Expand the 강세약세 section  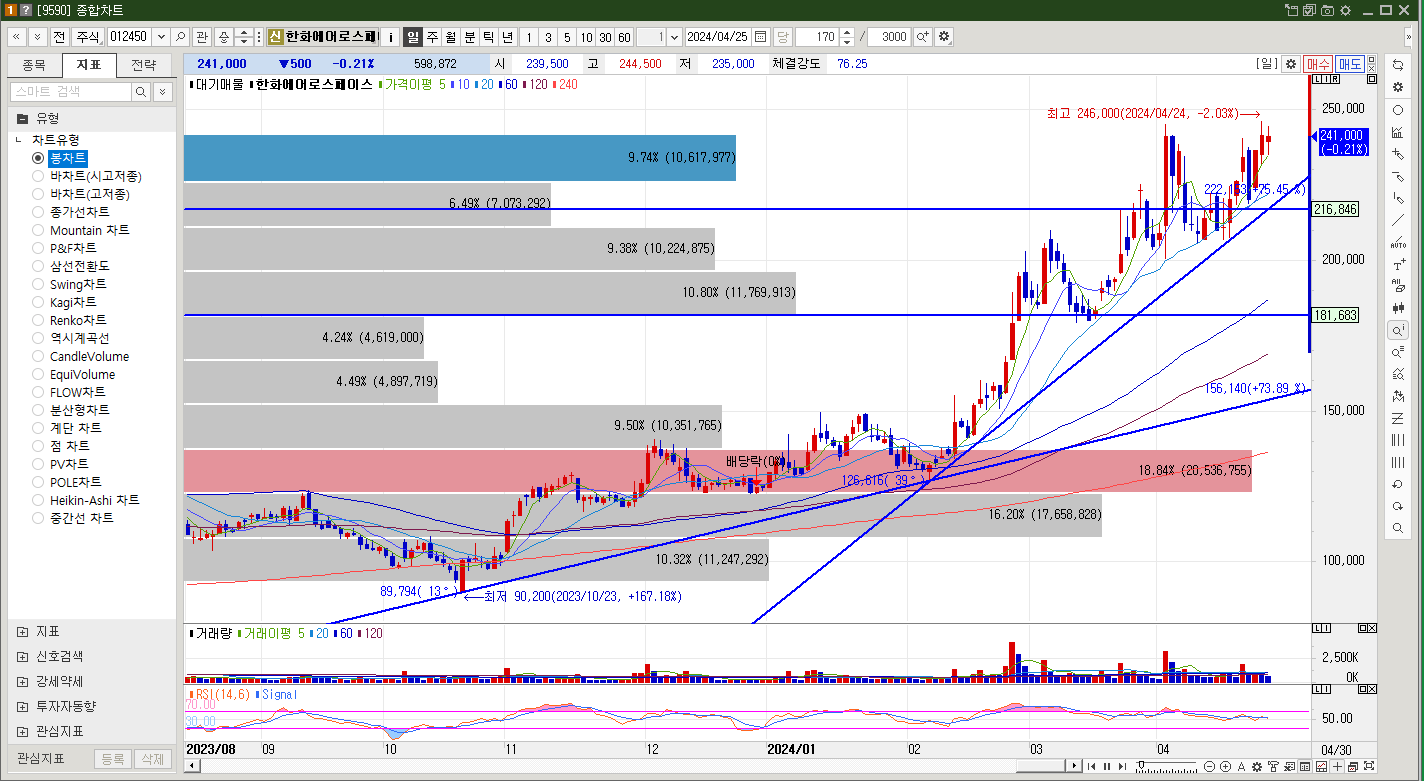coord(23,681)
